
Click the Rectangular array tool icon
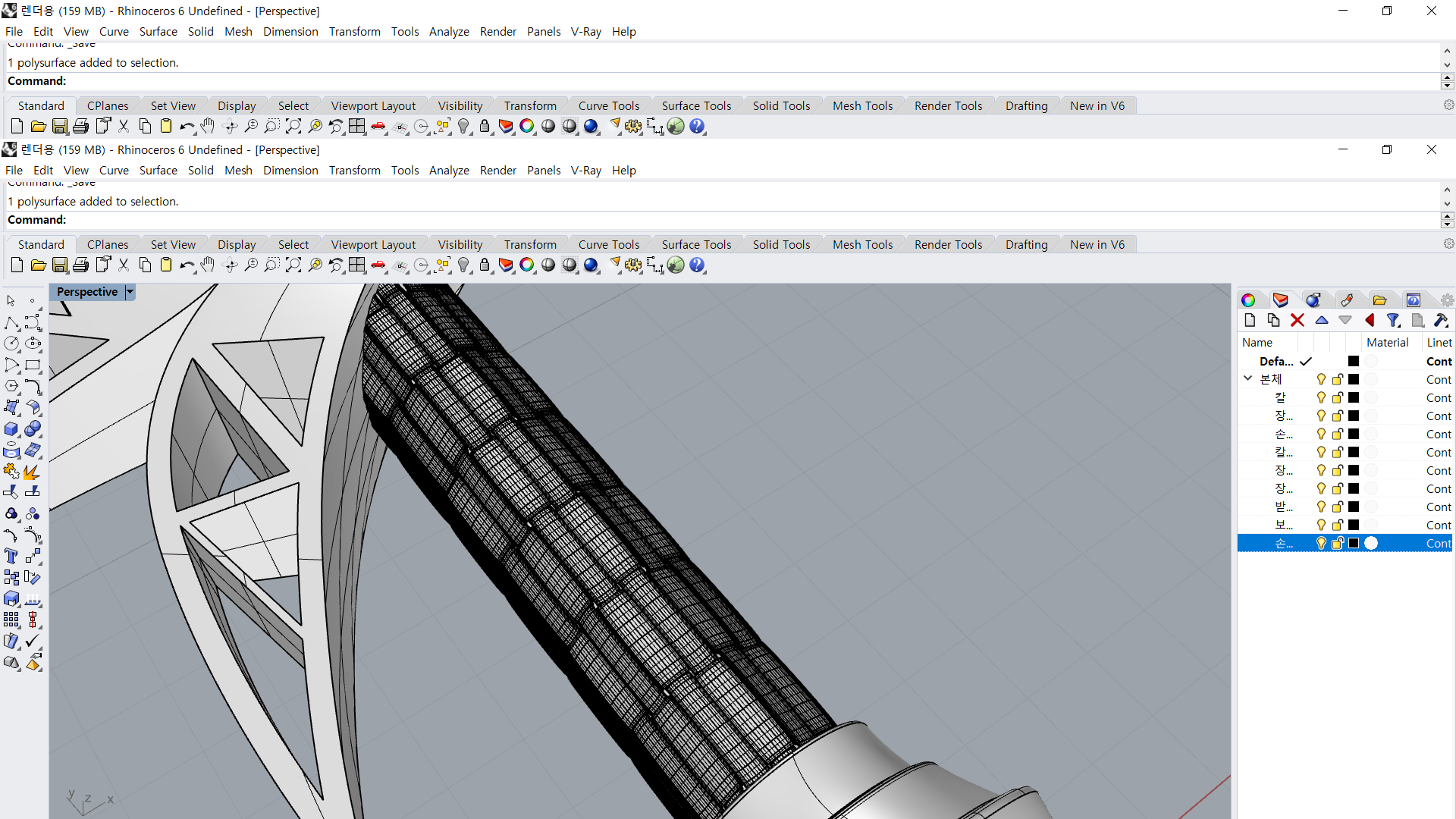pyautogui.click(x=11, y=620)
